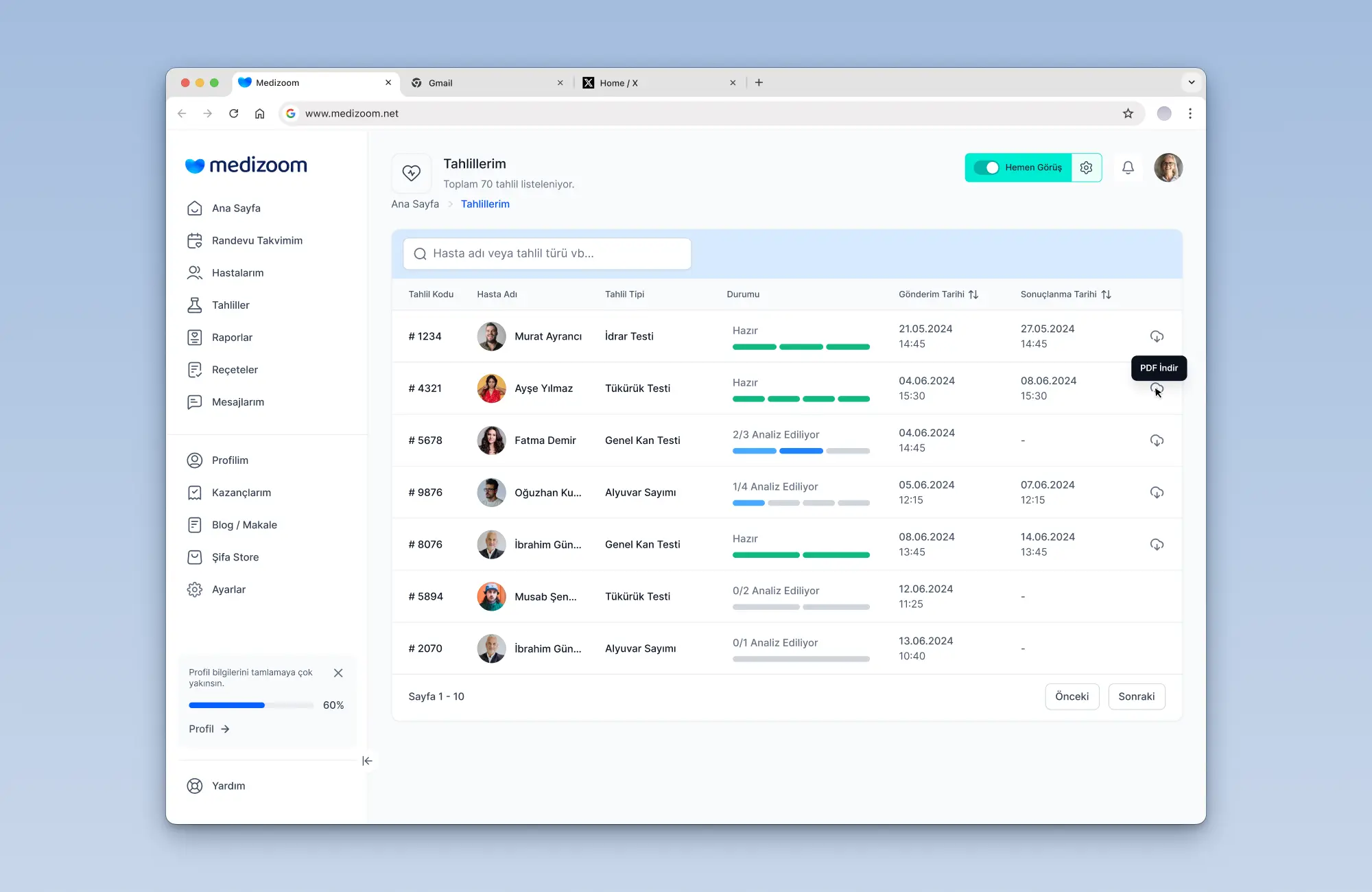Open settings gear next to Hemen Görüş
This screenshot has height=892, width=1372.
tap(1086, 167)
